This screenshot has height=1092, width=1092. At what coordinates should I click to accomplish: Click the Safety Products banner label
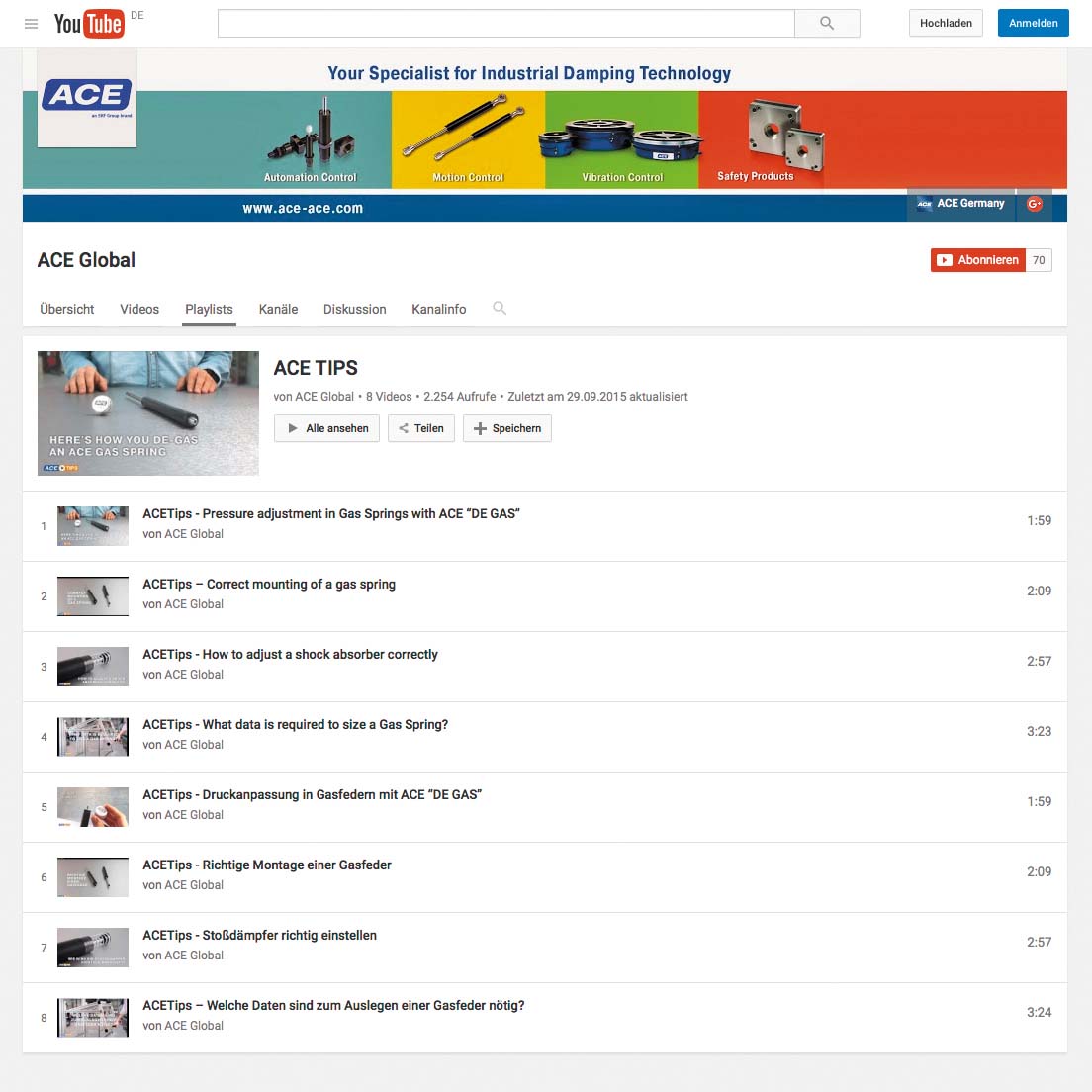[756, 177]
